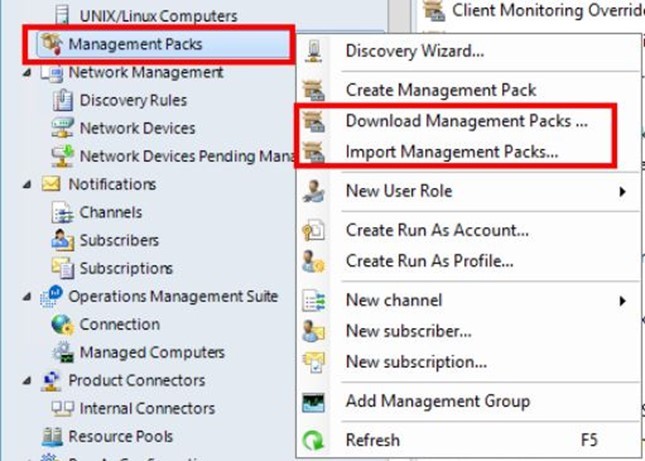
Task: Collapse the Notifications tree node
Action: tap(27, 185)
